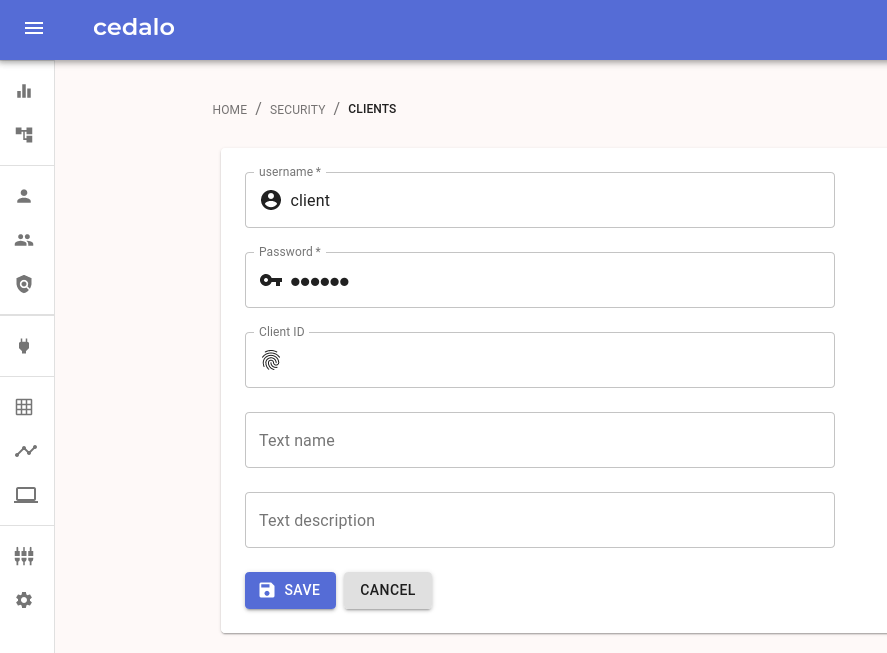Focus the Client ID input field
This screenshot has height=653, width=887.
tap(540, 360)
